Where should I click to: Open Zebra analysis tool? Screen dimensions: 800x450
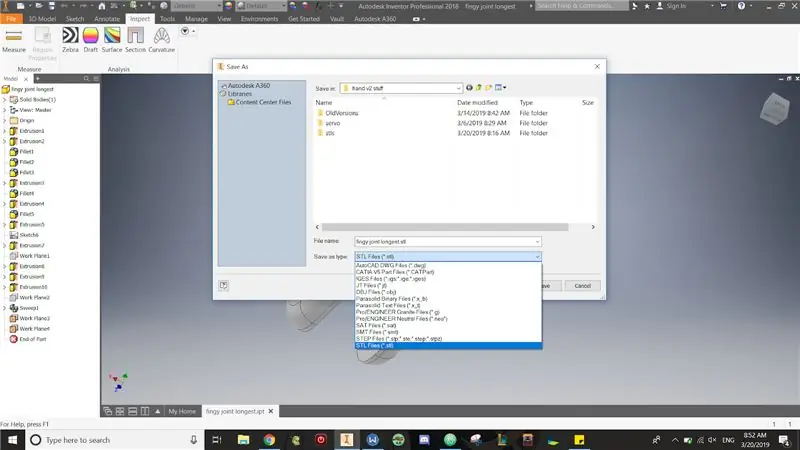(70, 36)
